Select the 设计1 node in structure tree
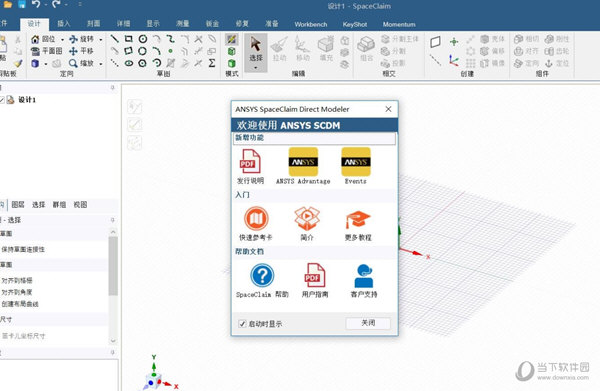The width and height of the screenshot is (600, 391). (27, 100)
